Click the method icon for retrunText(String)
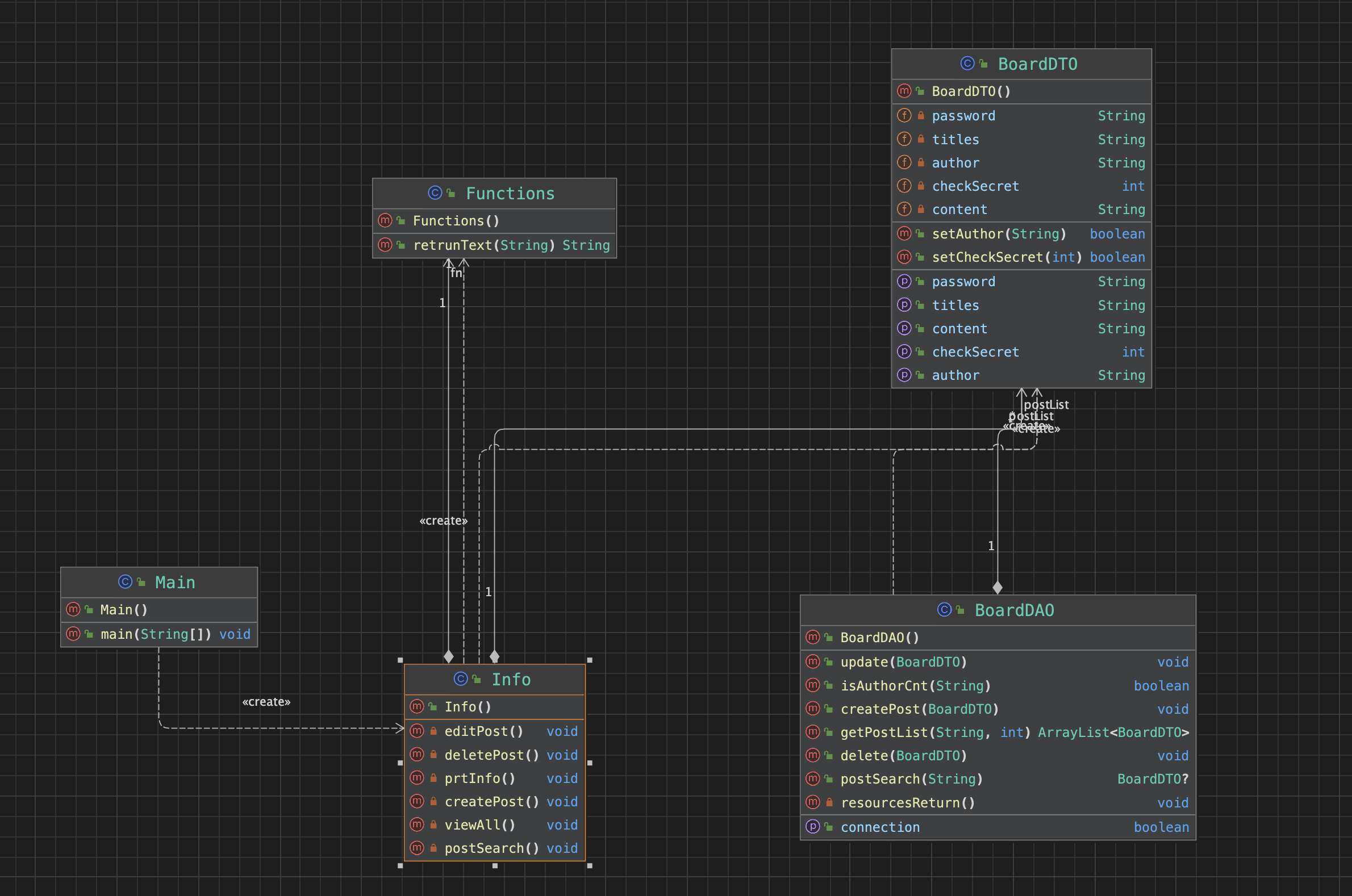The width and height of the screenshot is (1352, 896). tap(385, 245)
